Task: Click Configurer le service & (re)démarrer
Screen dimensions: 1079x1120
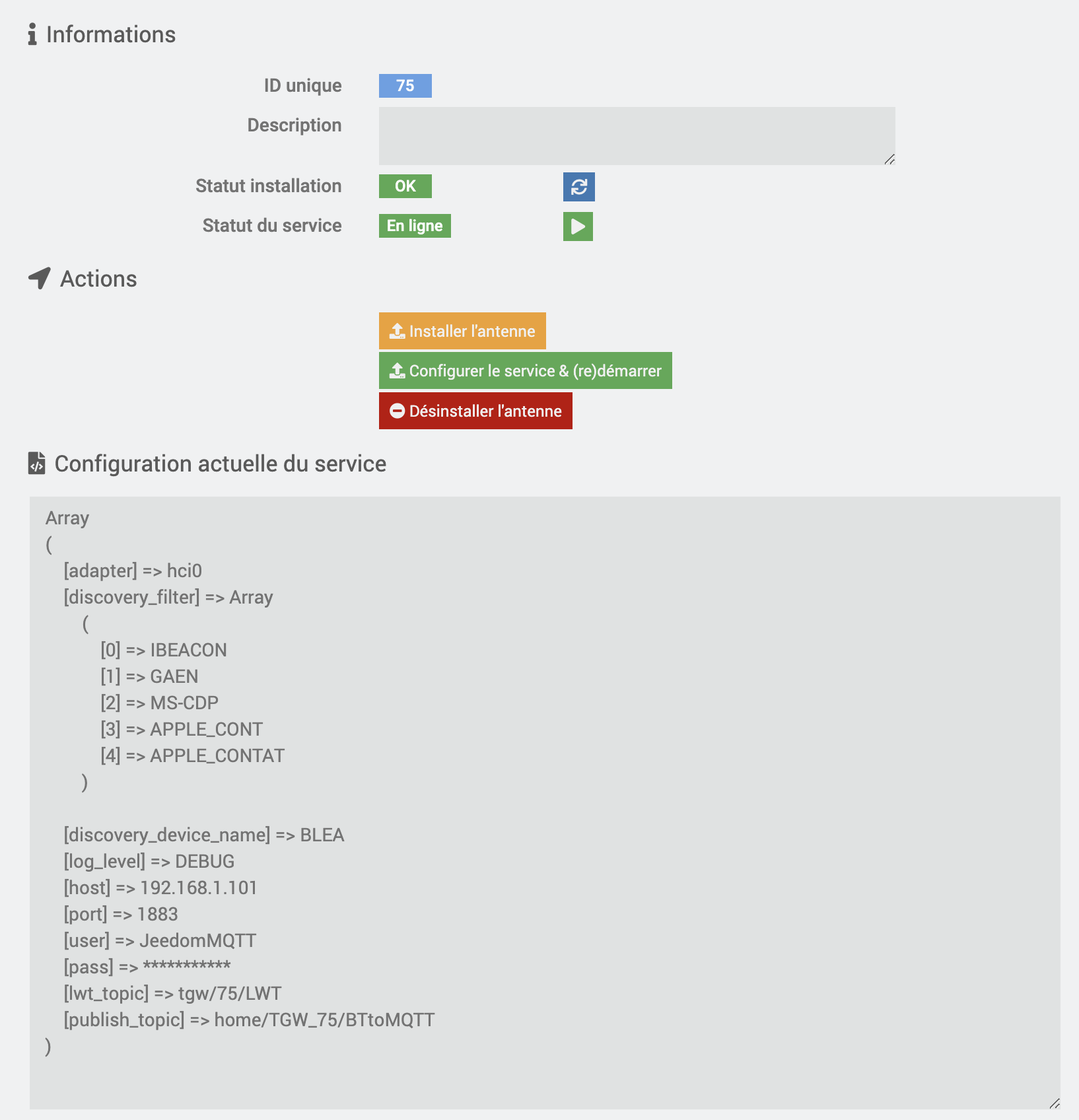Action: pyautogui.click(x=526, y=370)
